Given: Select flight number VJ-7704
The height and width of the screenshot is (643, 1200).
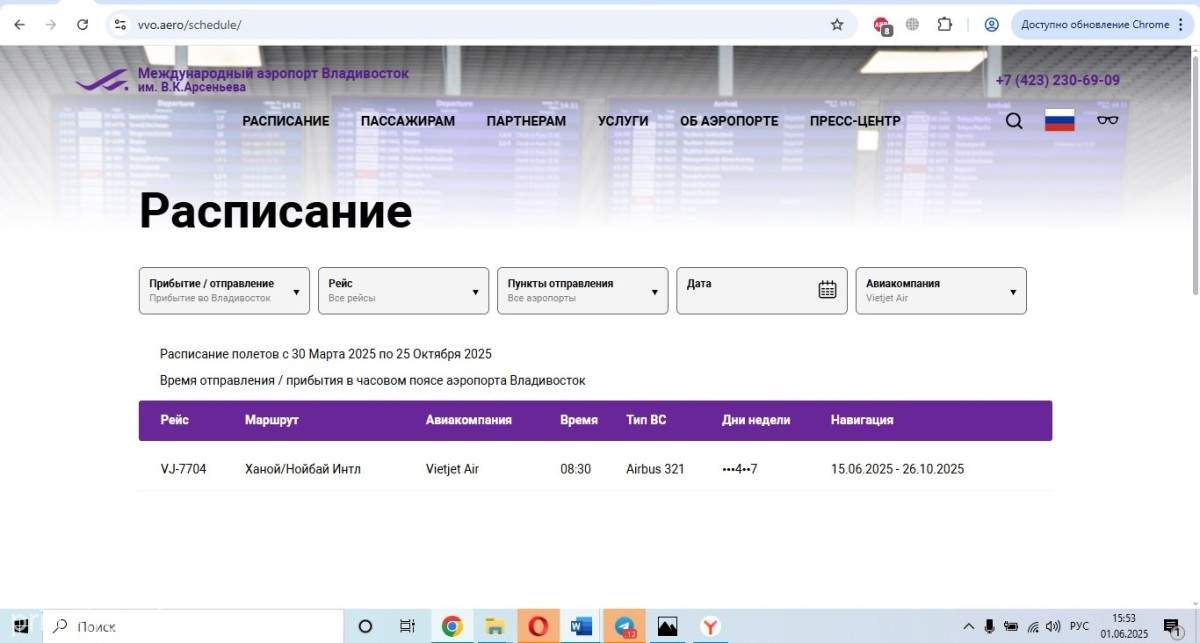Looking at the screenshot, I should 184,469.
